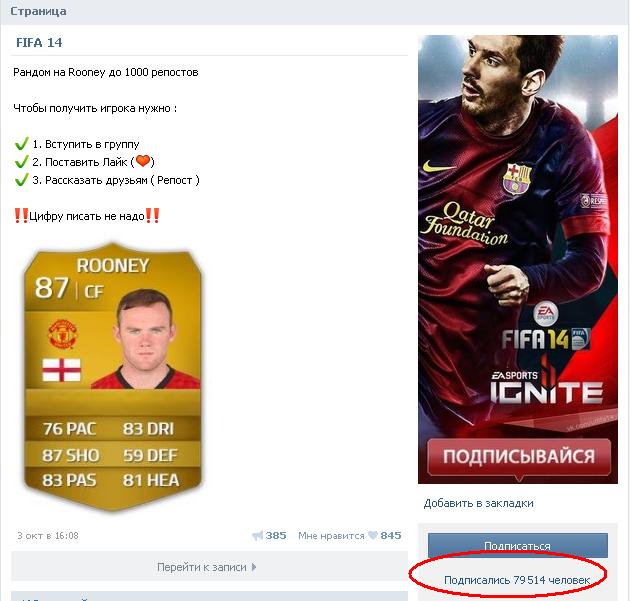Click the first green checkmark in the list
The image size is (631, 601).
pos(21,144)
